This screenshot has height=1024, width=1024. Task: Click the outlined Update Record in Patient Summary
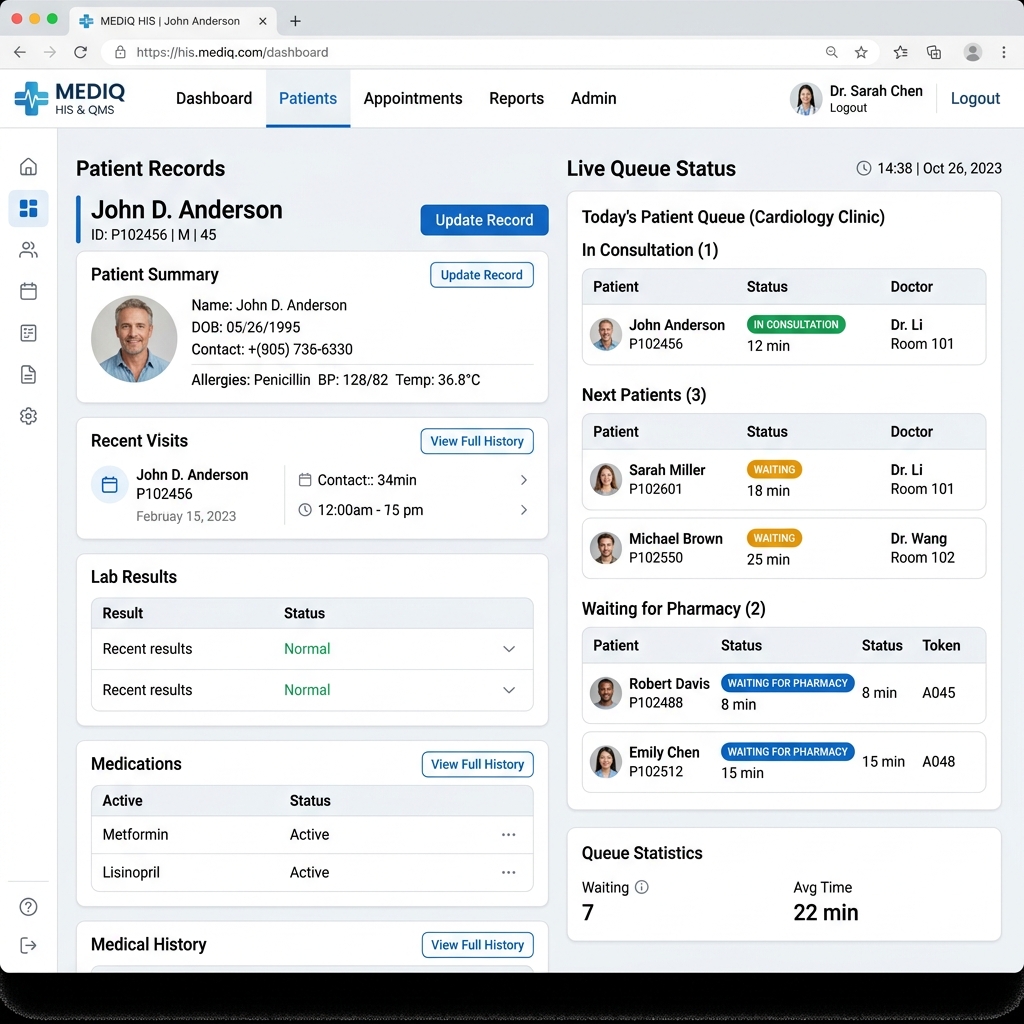481,275
